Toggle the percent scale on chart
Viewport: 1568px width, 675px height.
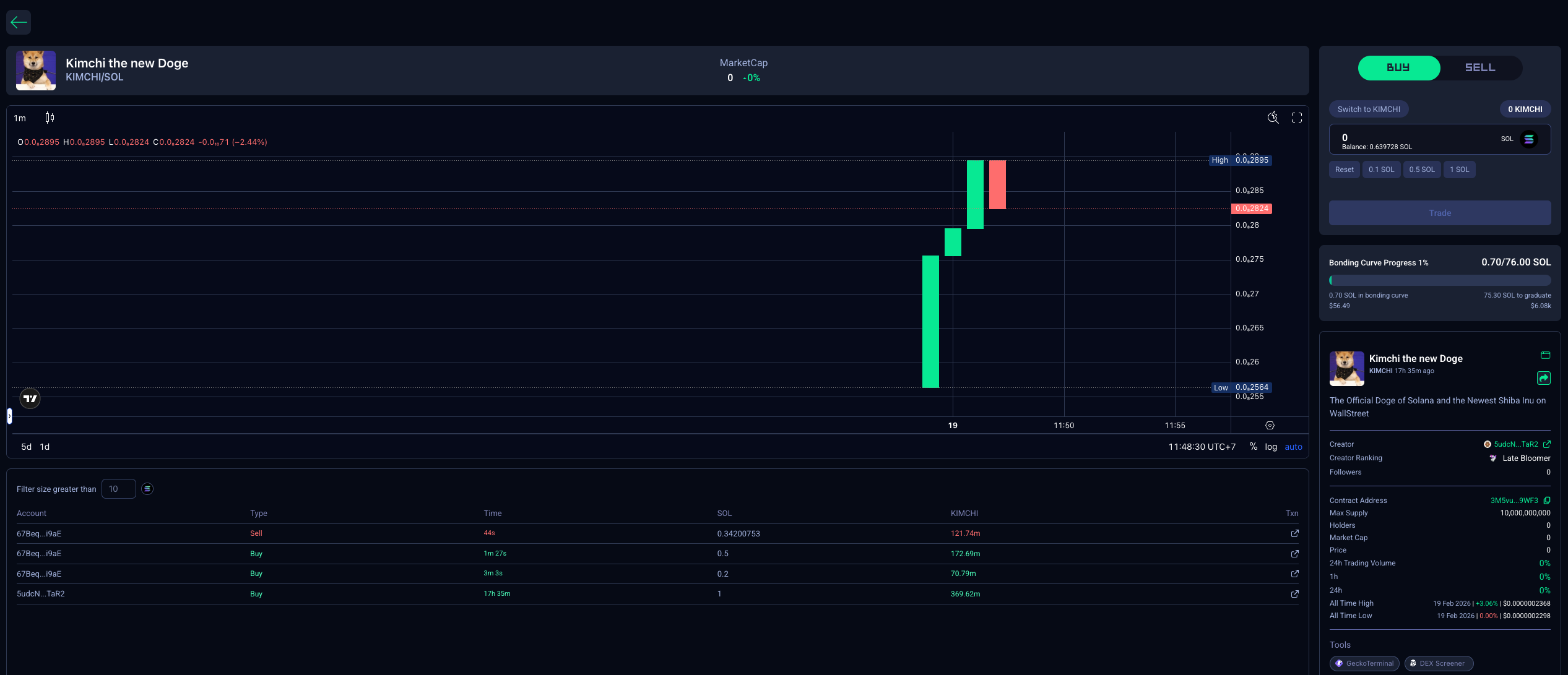pos(1253,447)
